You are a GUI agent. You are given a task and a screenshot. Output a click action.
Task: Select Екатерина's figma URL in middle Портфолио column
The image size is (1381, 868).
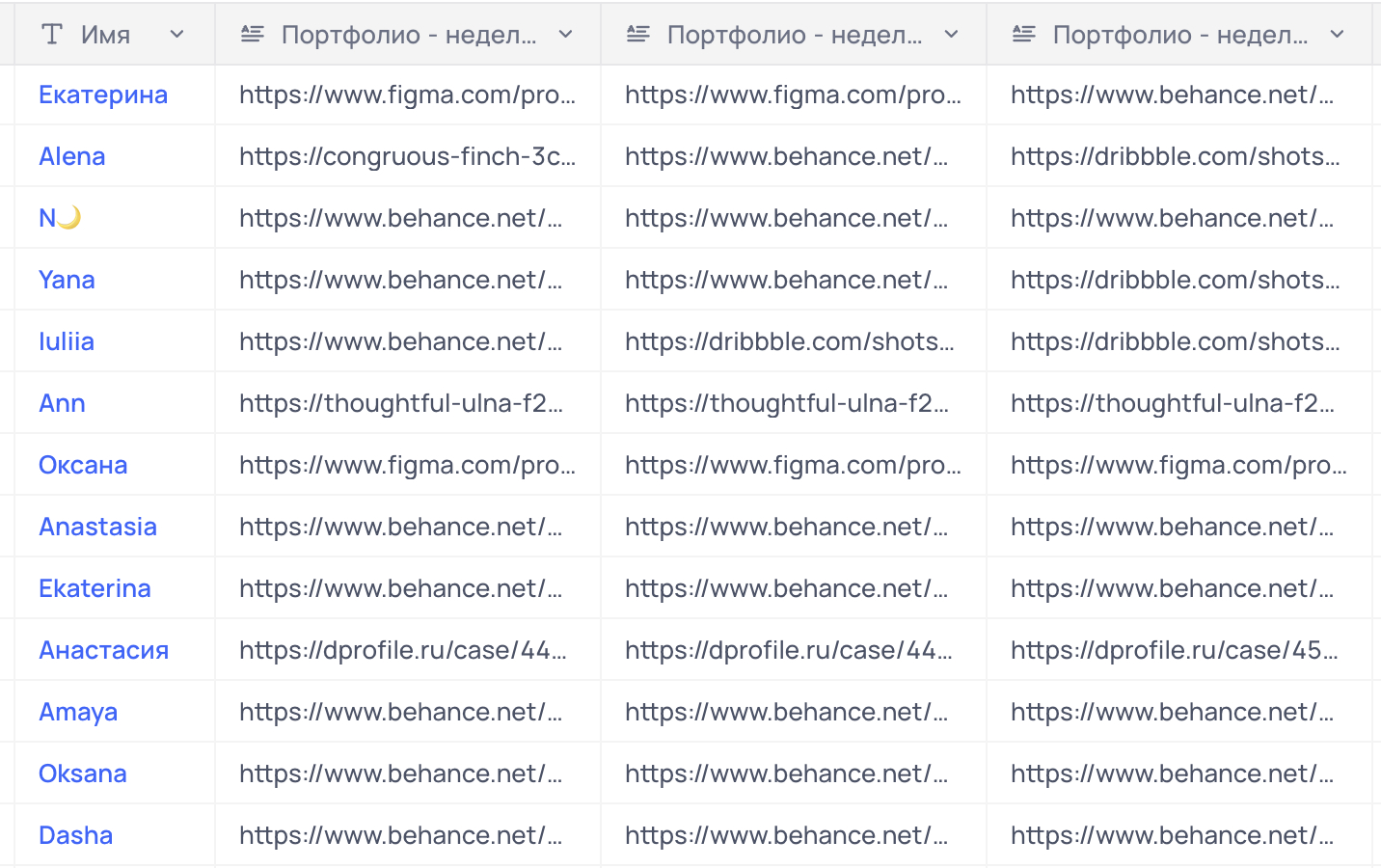pyautogui.click(x=794, y=95)
